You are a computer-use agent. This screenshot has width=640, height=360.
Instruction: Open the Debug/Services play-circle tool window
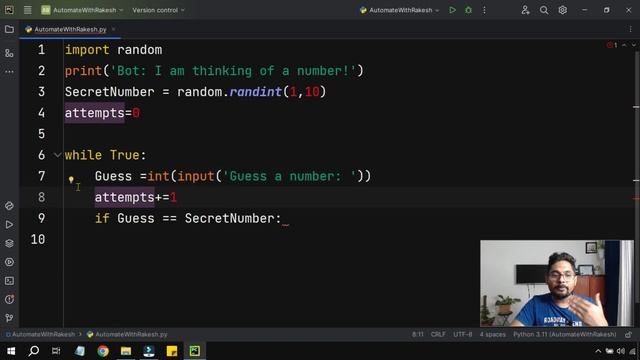(9, 262)
